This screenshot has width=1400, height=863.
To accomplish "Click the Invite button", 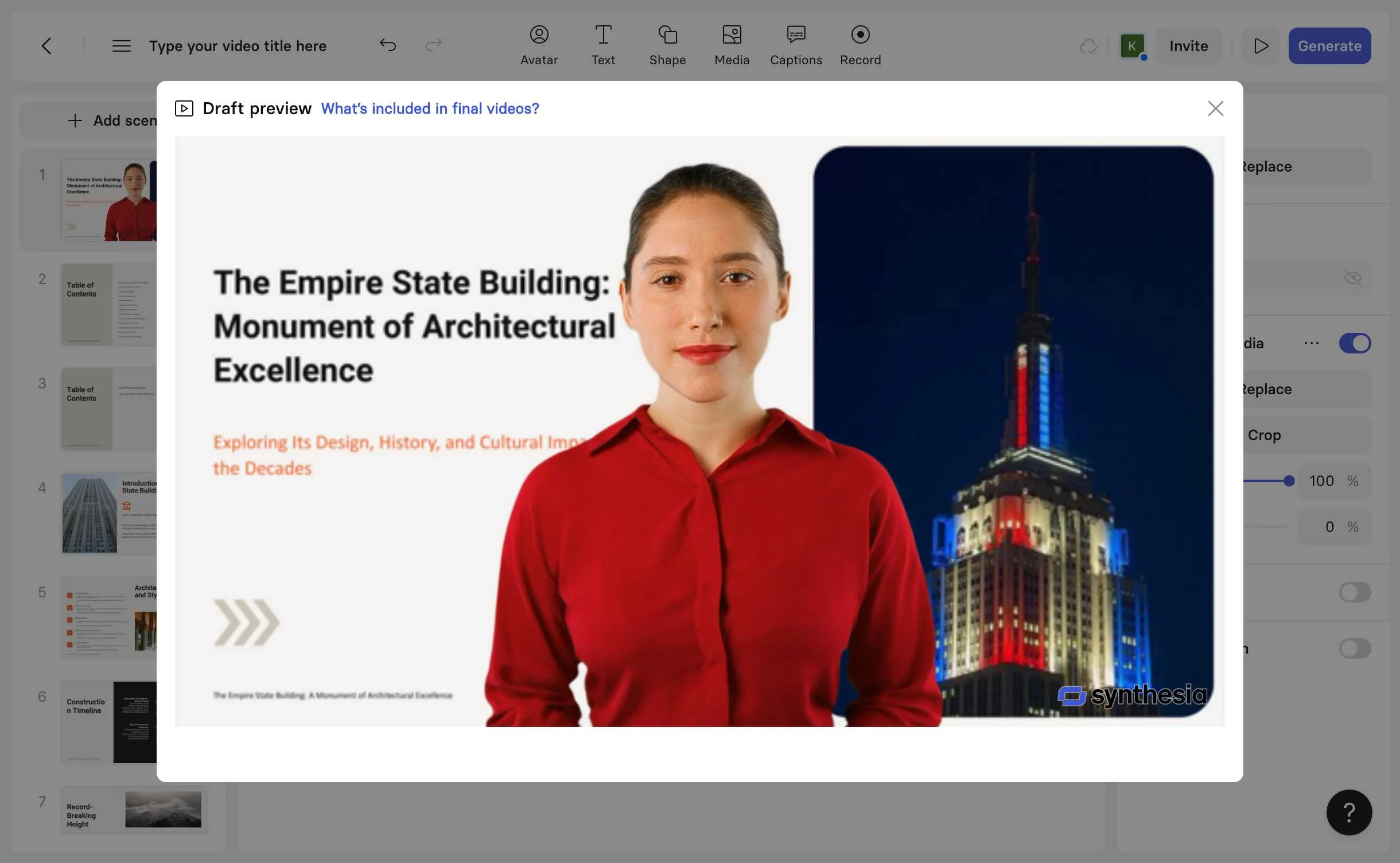I will coord(1188,46).
